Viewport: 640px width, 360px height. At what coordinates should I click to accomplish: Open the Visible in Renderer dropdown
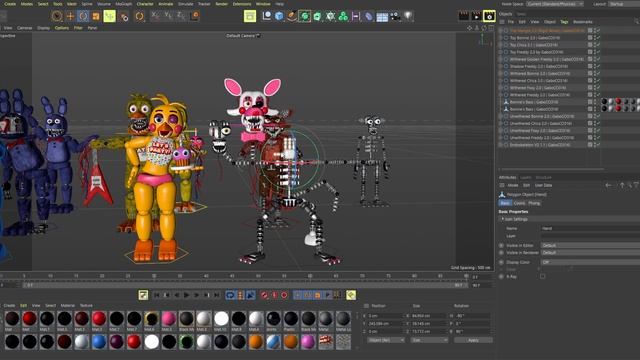point(590,253)
